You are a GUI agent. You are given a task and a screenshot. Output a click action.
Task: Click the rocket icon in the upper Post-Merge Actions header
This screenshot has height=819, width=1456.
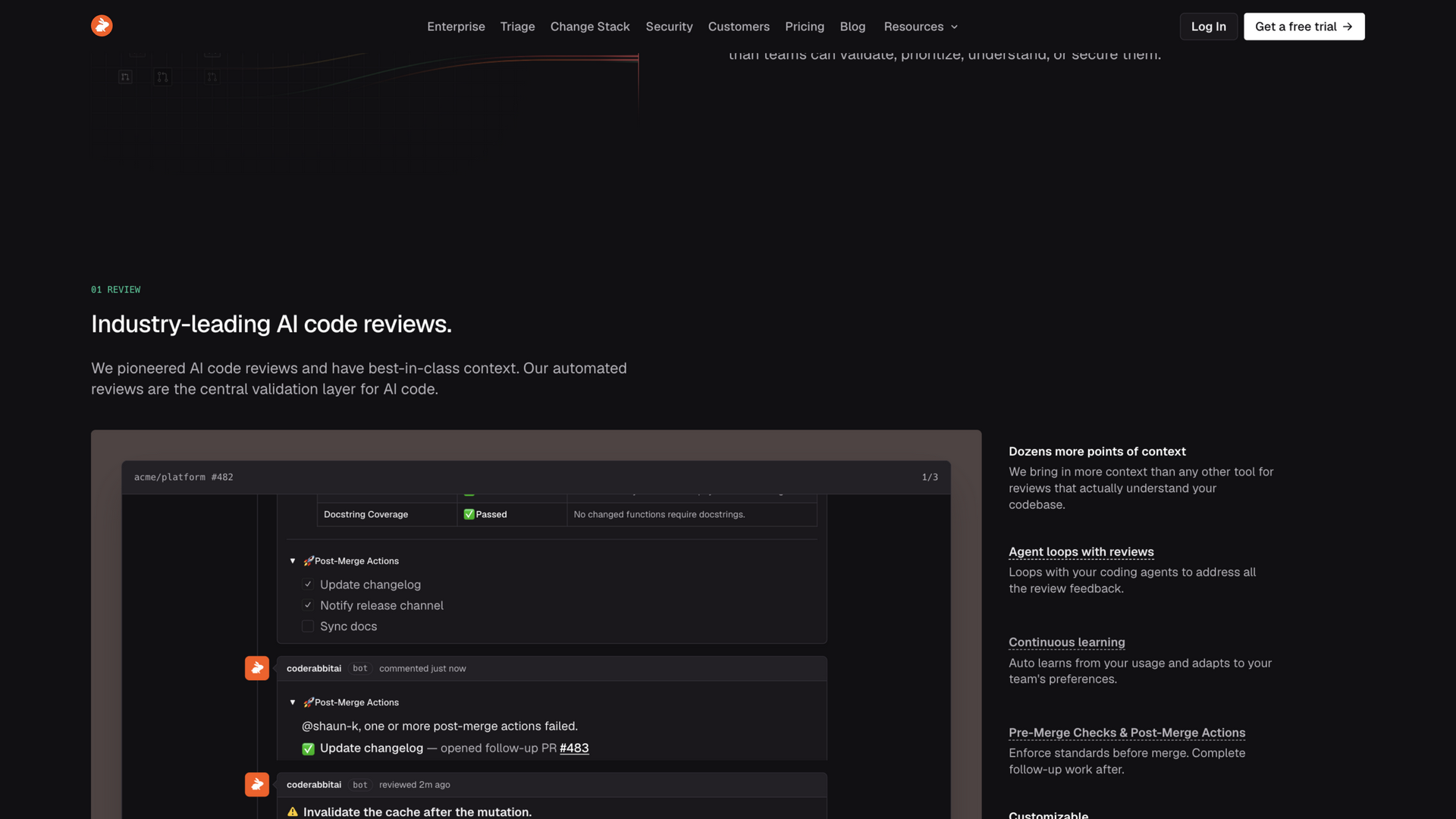click(309, 561)
